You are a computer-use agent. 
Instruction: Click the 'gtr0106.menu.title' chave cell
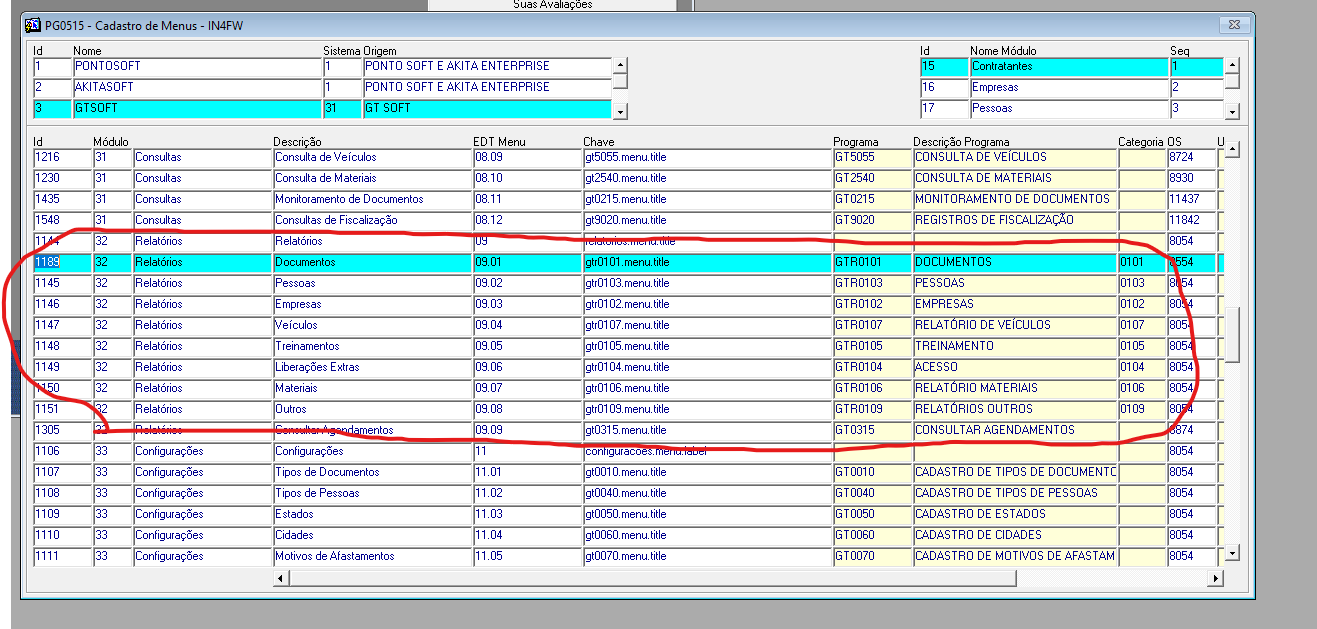point(707,388)
